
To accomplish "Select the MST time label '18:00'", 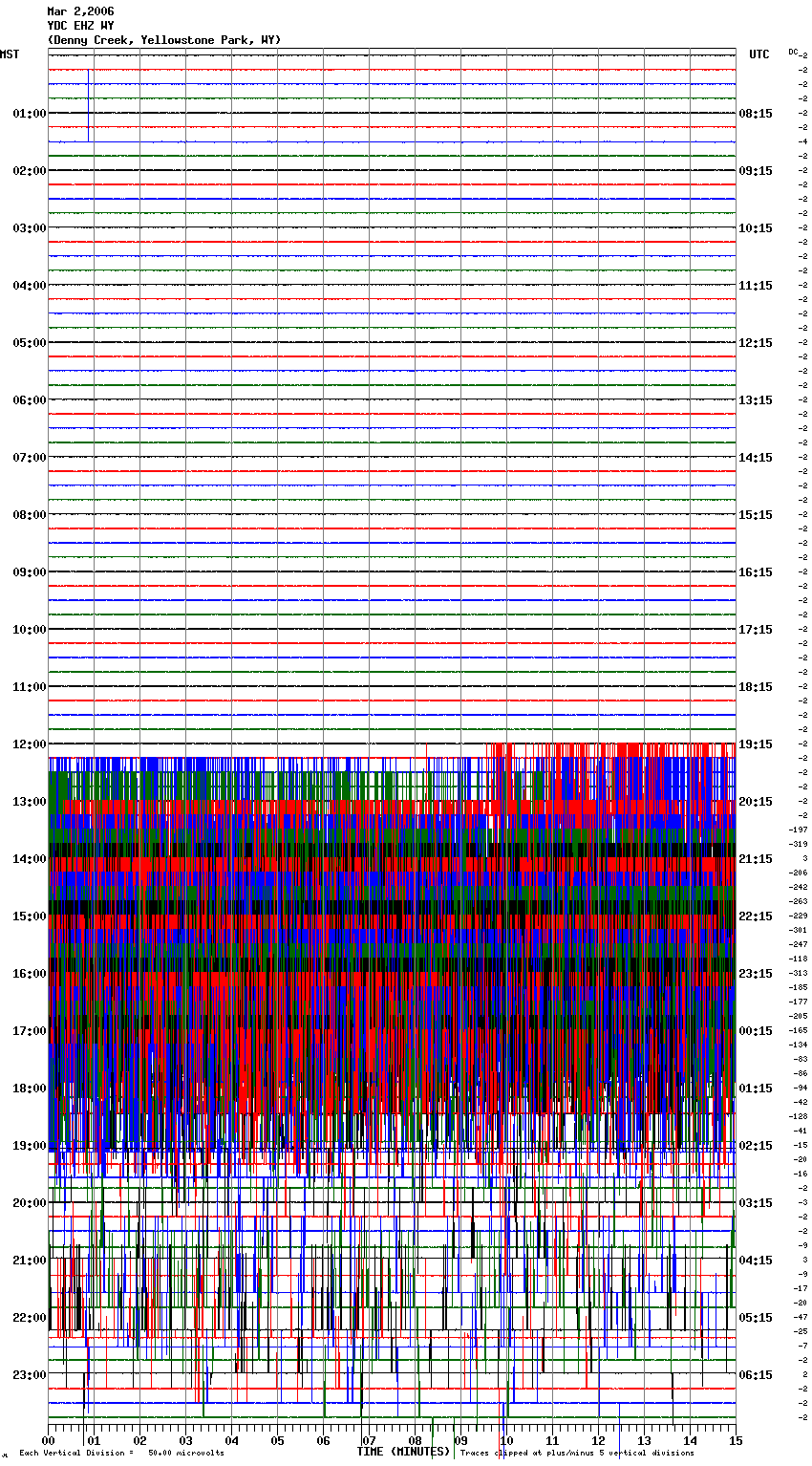I will (29, 1089).
